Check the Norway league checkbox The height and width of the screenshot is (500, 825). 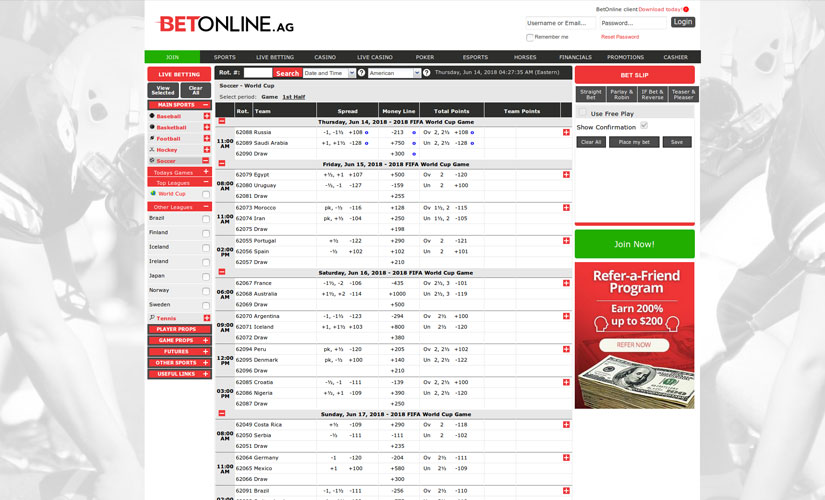[206, 291]
